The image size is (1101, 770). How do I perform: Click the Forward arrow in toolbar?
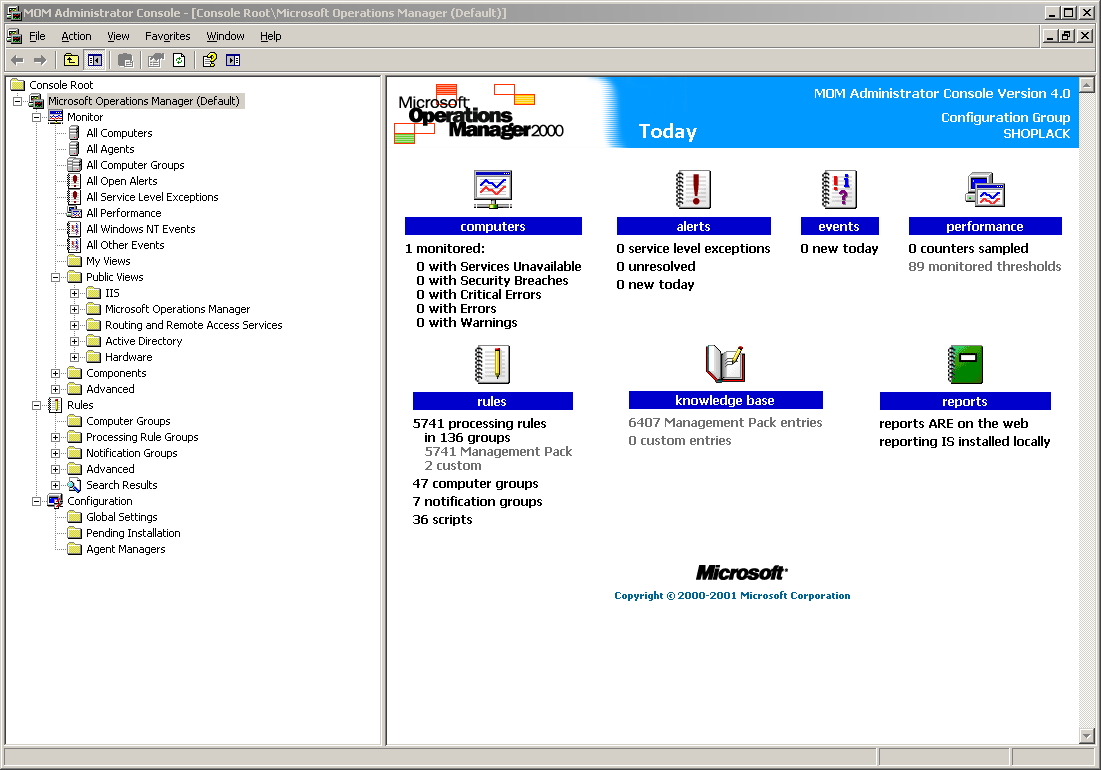pyautogui.click(x=40, y=60)
